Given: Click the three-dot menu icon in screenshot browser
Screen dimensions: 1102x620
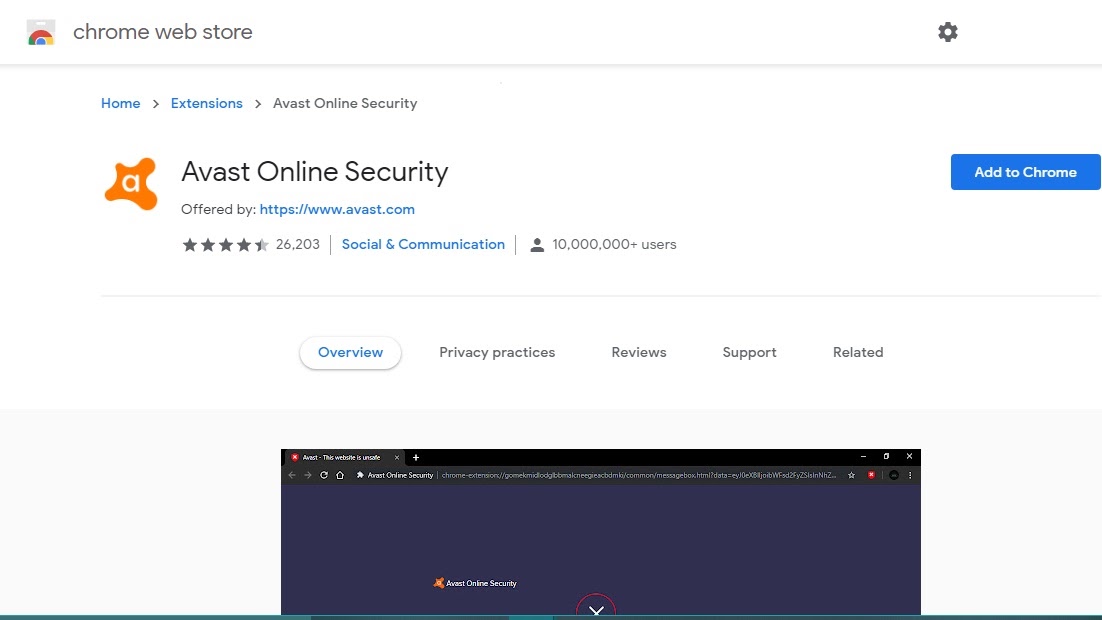Looking at the screenshot, I should click(x=910, y=475).
